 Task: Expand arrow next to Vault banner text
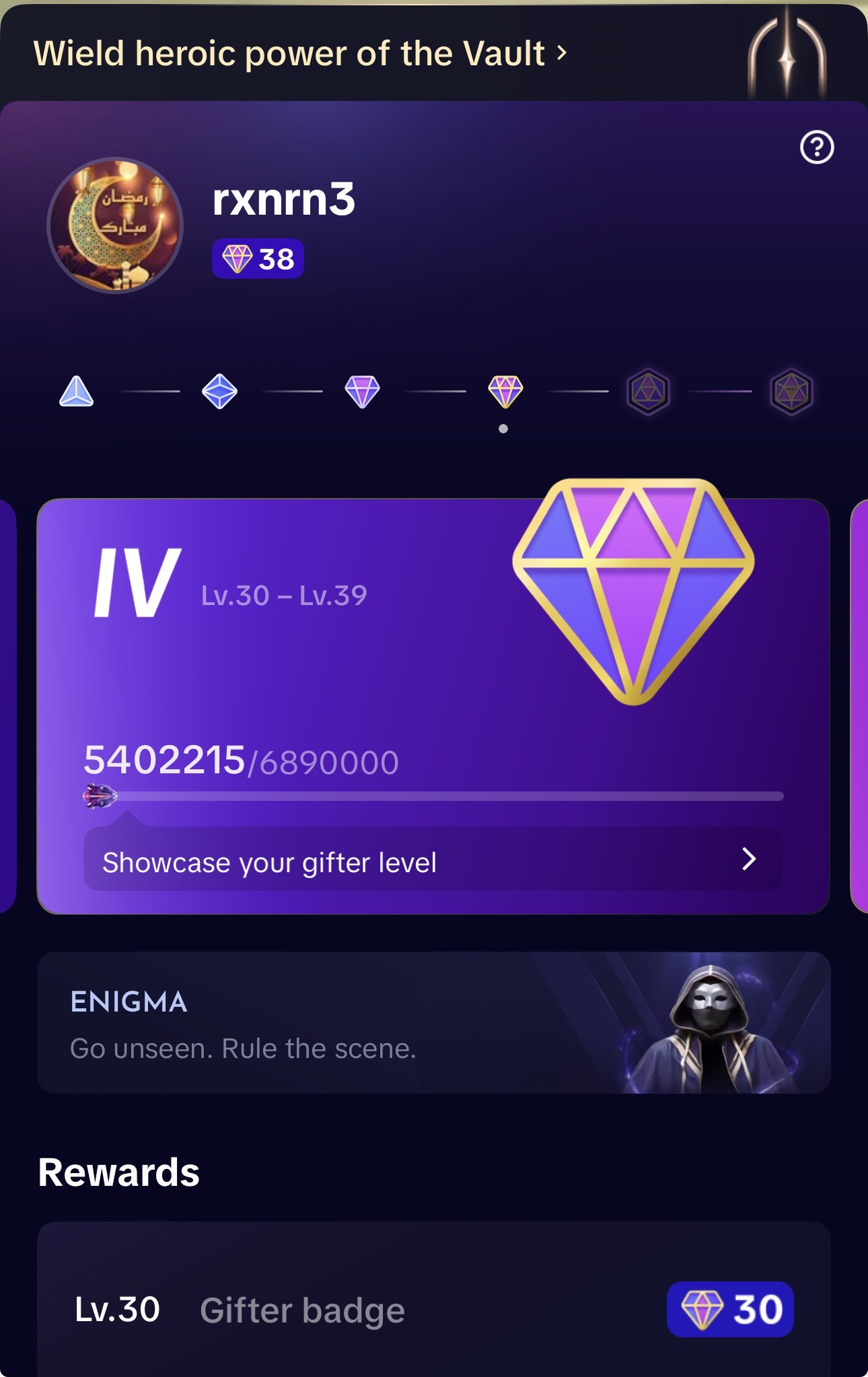point(562,52)
